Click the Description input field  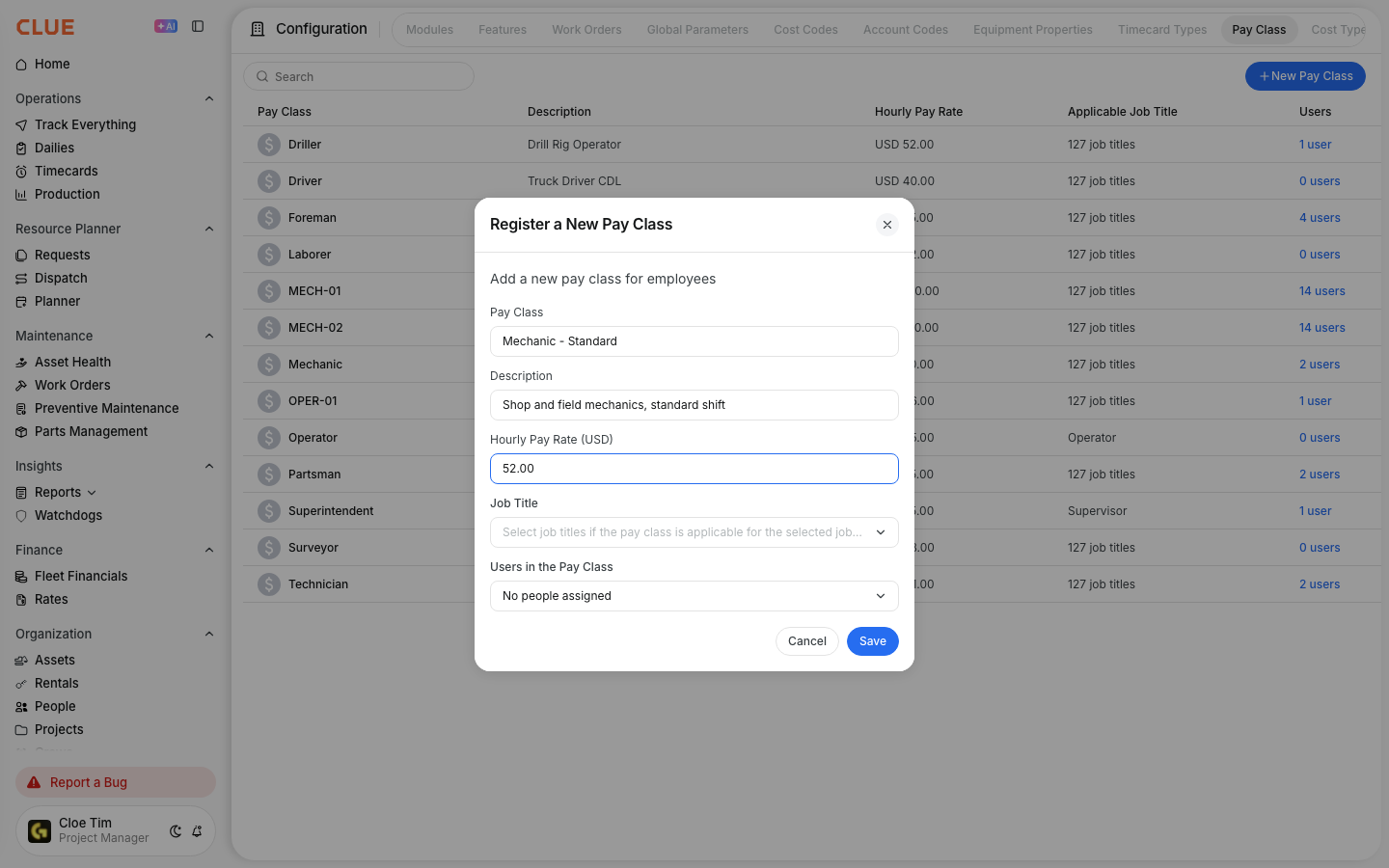click(x=694, y=405)
